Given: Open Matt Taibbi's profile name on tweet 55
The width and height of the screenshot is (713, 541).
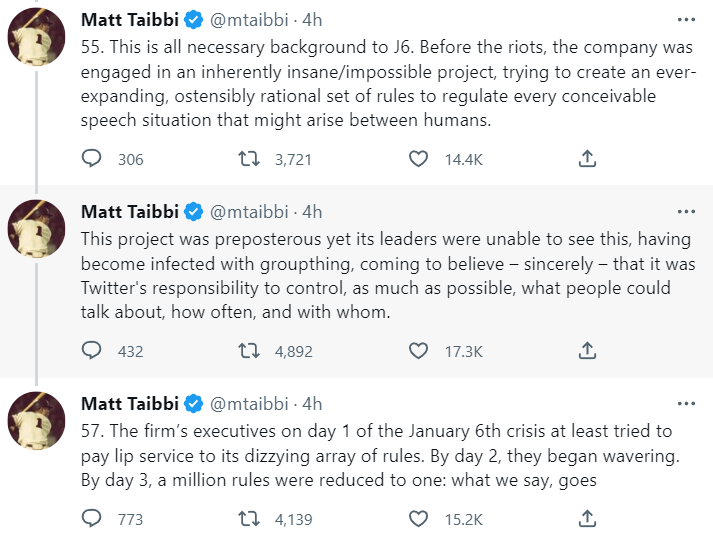Looking at the screenshot, I should [129, 20].
